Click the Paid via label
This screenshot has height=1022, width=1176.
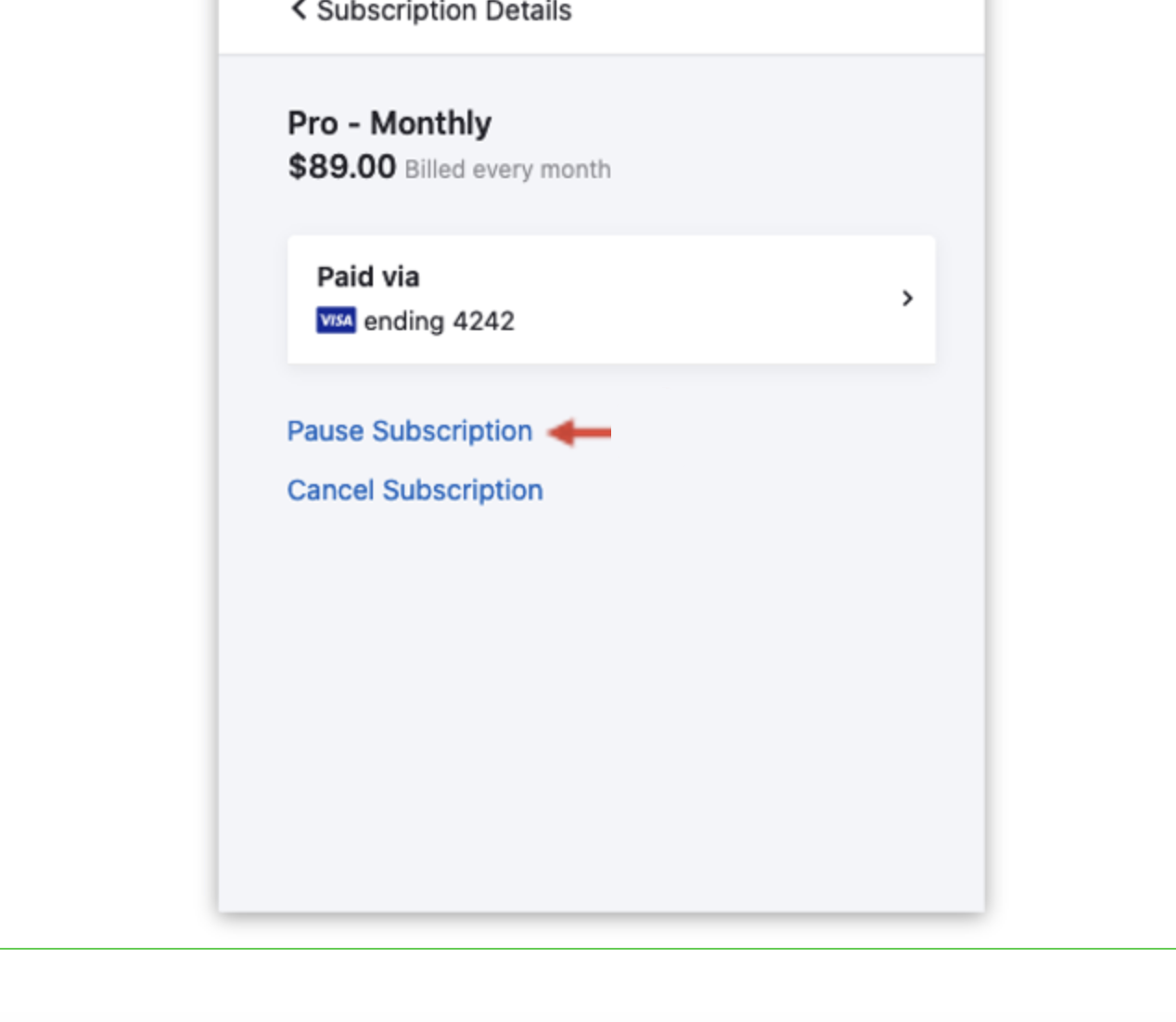(368, 276)
